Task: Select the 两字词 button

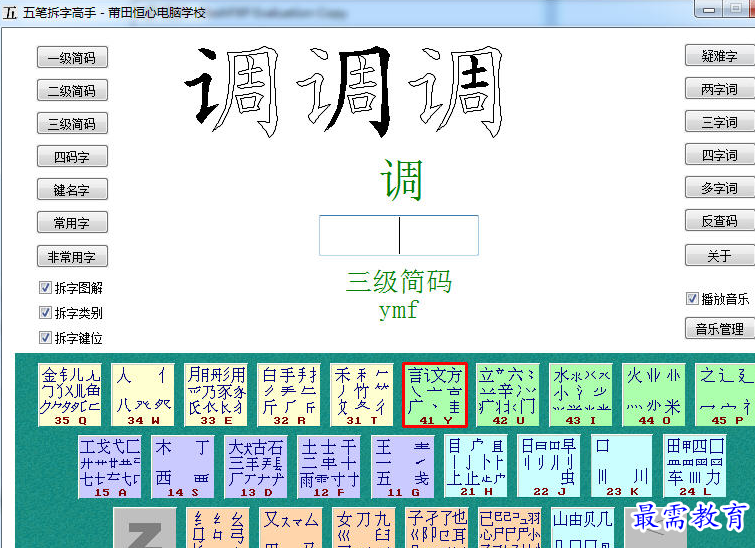Action: coord(719,89)
